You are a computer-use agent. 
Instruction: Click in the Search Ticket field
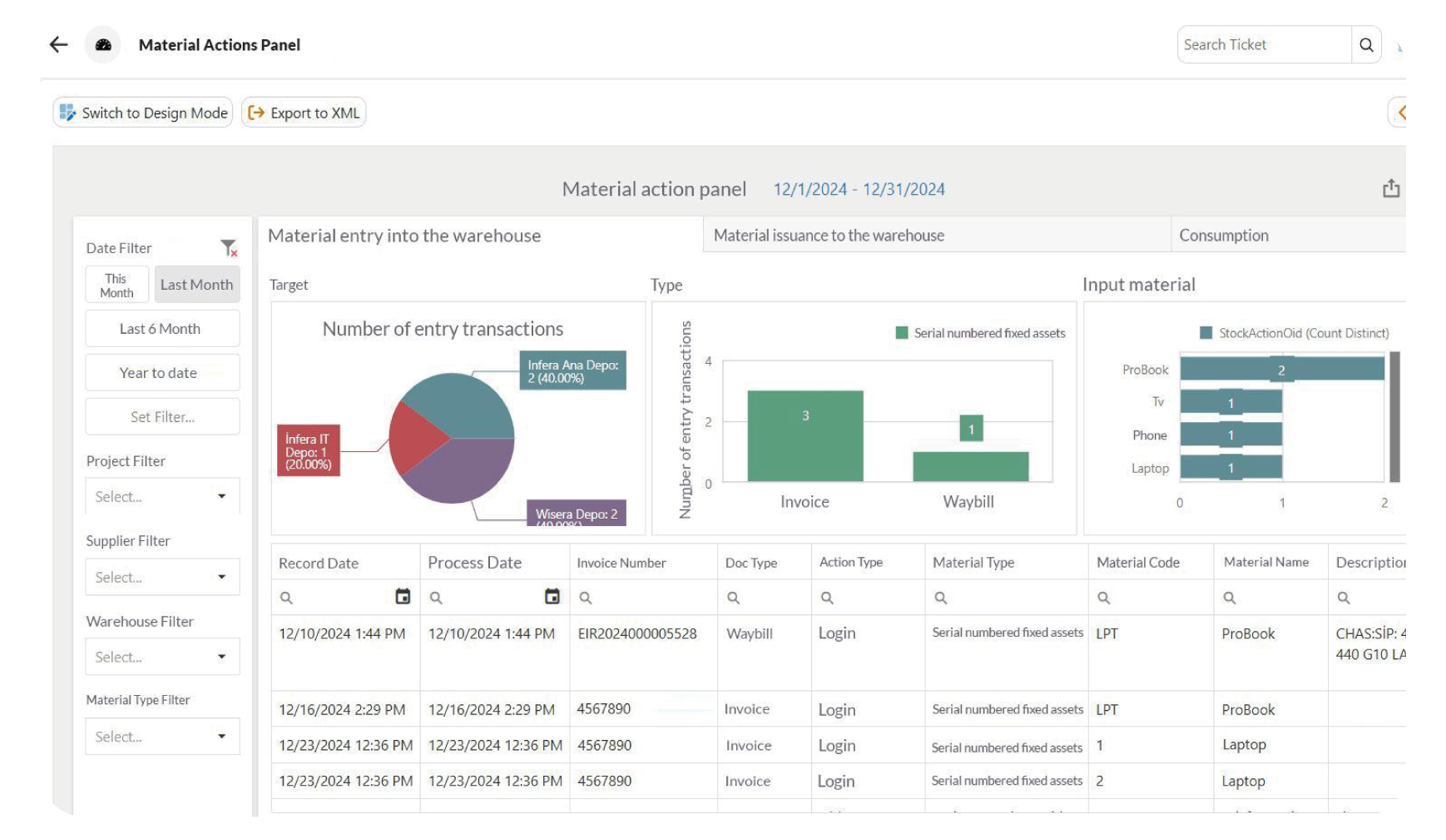[x=1265, y=45]
